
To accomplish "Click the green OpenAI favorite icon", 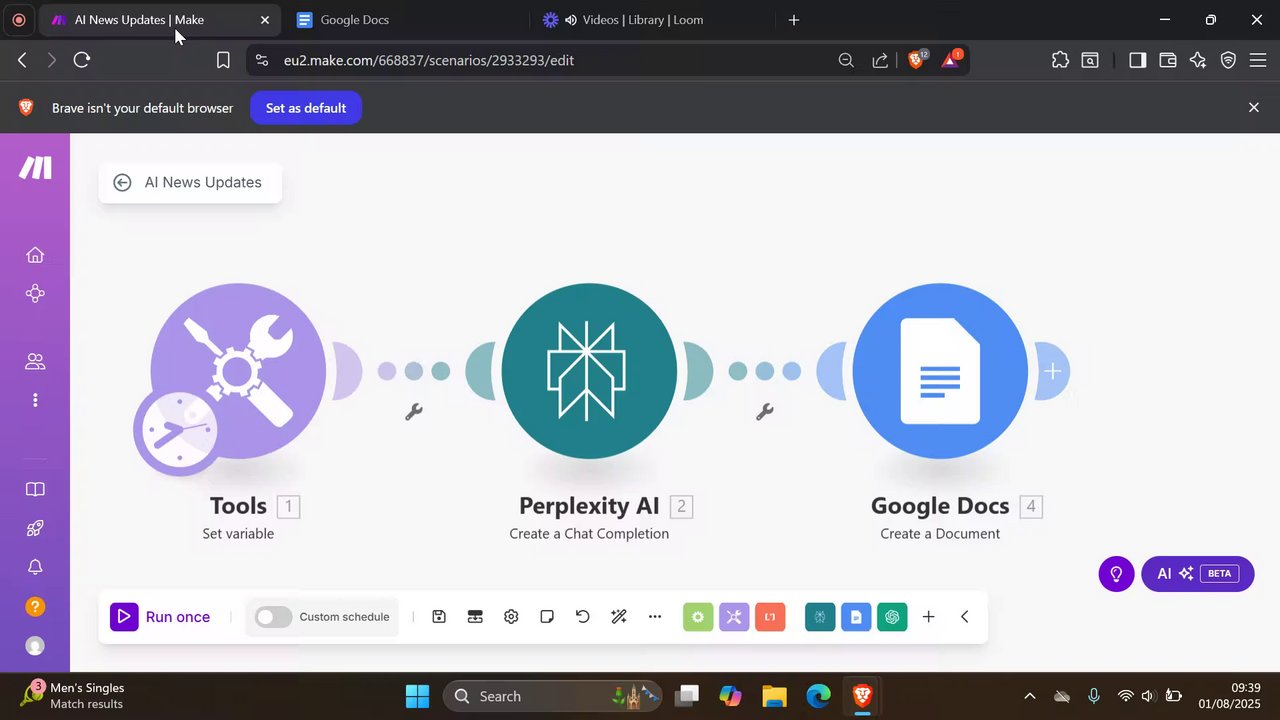I will pyautogui.click(x=892, y=617).
